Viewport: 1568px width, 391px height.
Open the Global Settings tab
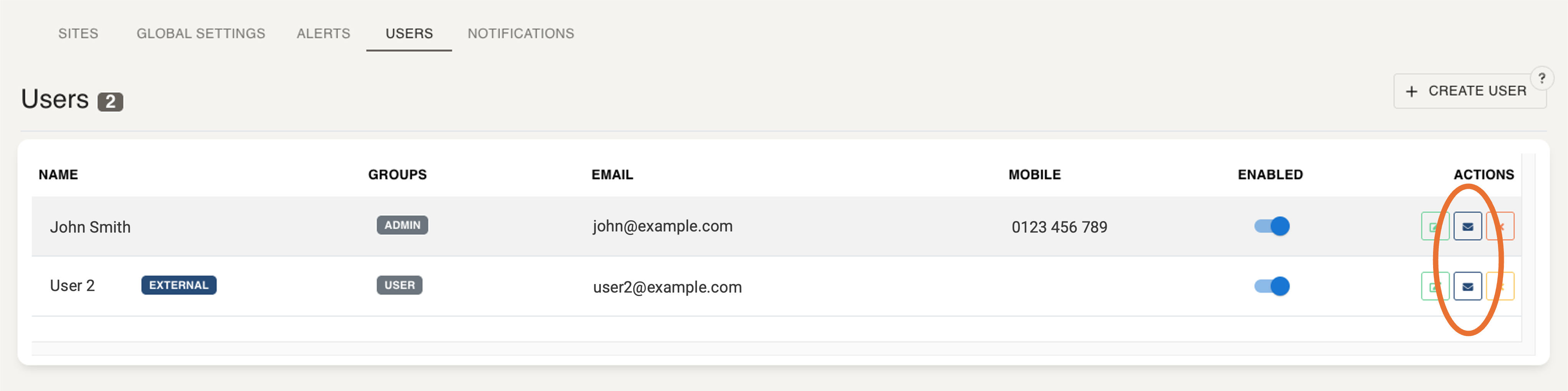pyautogui.click(x=200, y=33)
